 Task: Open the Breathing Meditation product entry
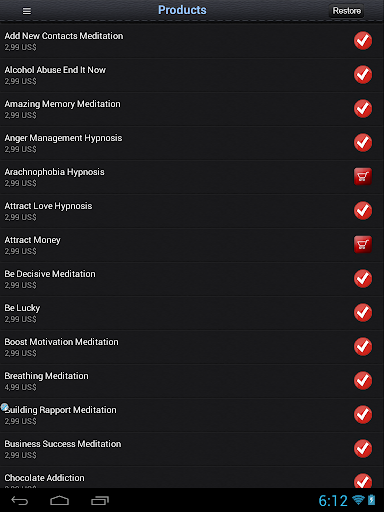coord(192,381)
